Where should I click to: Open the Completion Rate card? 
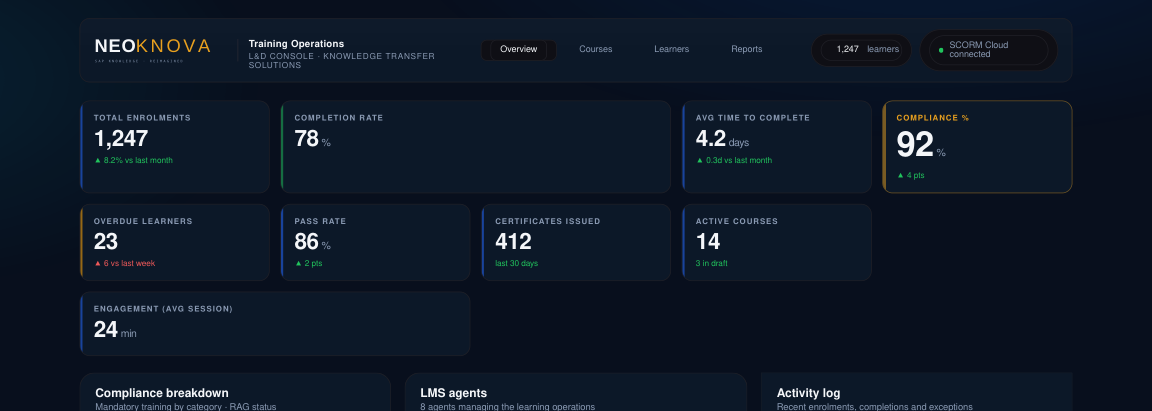coord(475,147)
